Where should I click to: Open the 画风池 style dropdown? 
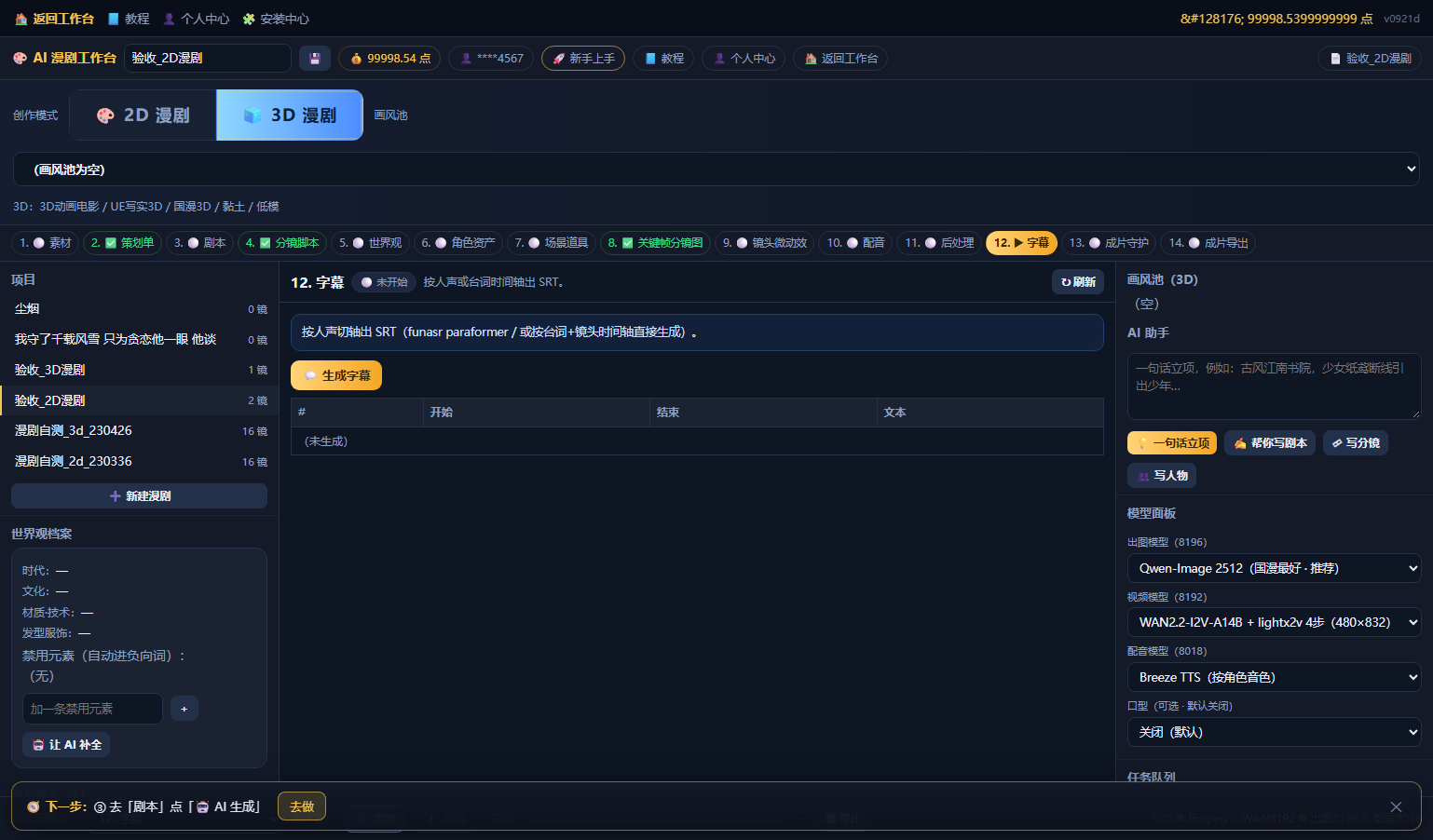click(x=716, y=169)
